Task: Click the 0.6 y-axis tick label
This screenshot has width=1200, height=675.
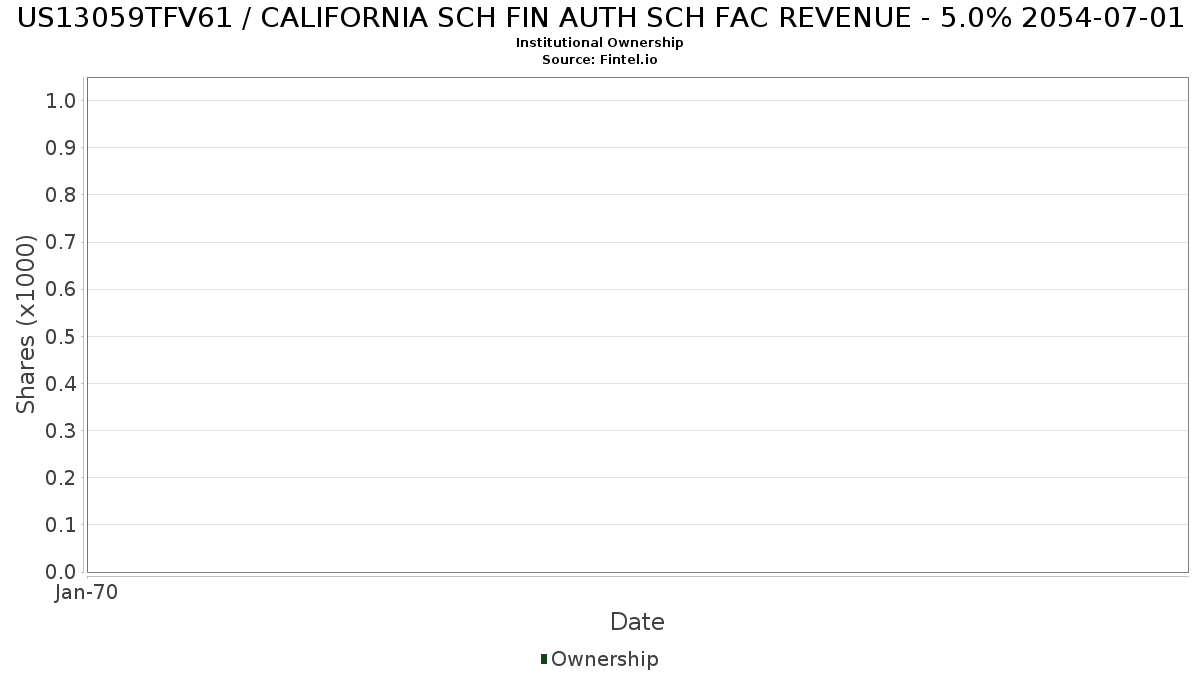Action: pos(61,289)
